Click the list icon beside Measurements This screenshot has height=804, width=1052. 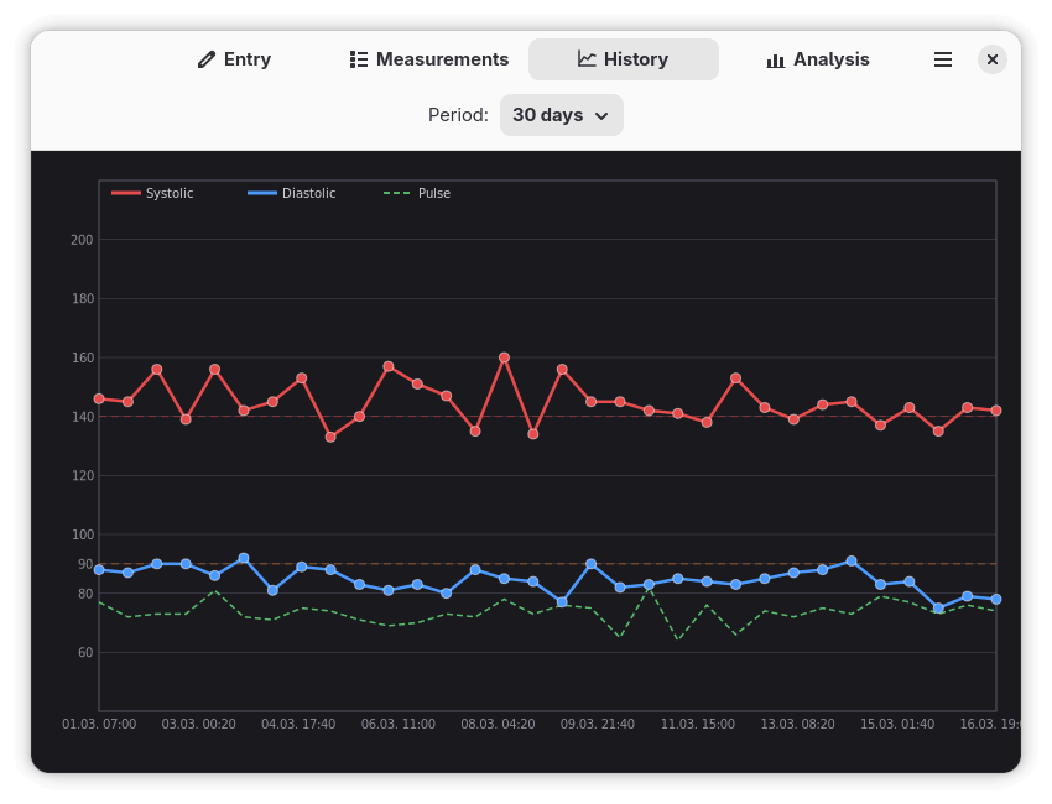point(359,60)
